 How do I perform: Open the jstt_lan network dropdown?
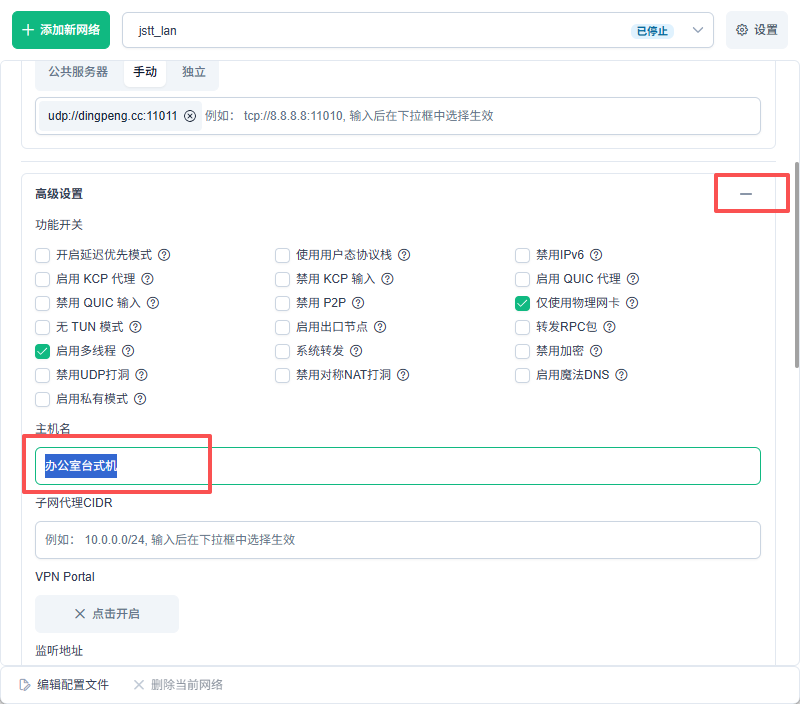click(698, 30)
